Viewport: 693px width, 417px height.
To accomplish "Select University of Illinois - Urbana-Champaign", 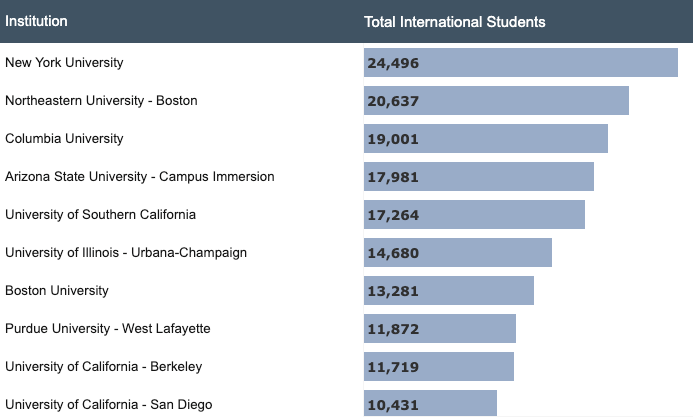I will click(x=126, y=252).
